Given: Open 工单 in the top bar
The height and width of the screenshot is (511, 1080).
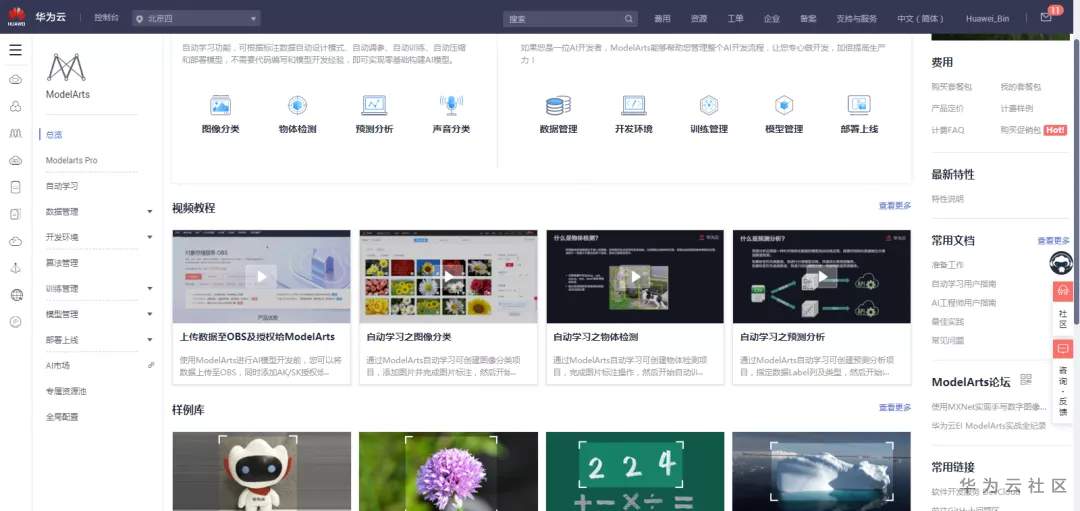Looking at the screenshot, I should [x=735, y=19].
